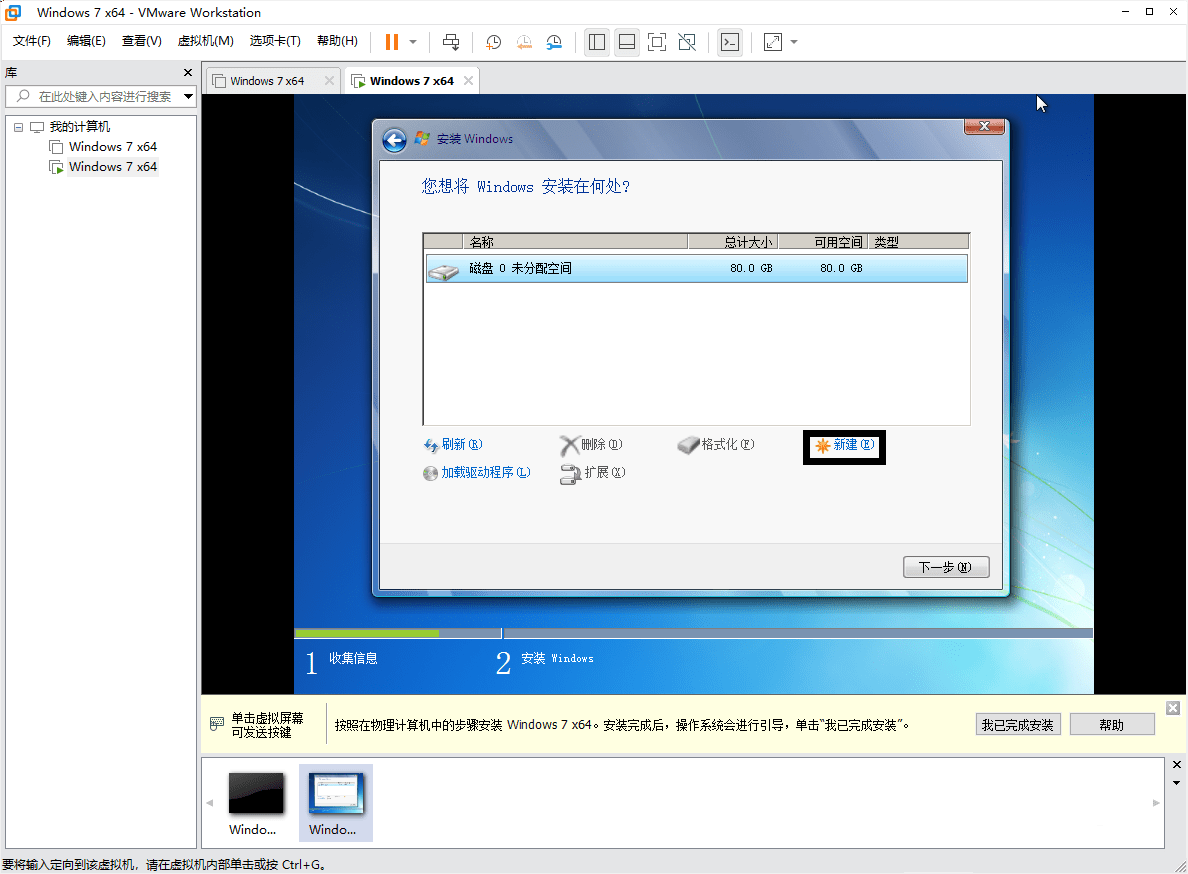This screenshot has width=1188, height=874.
Task: Open the 帮助(H) menu
Action: pyautogui.click(x=337, y=41)
